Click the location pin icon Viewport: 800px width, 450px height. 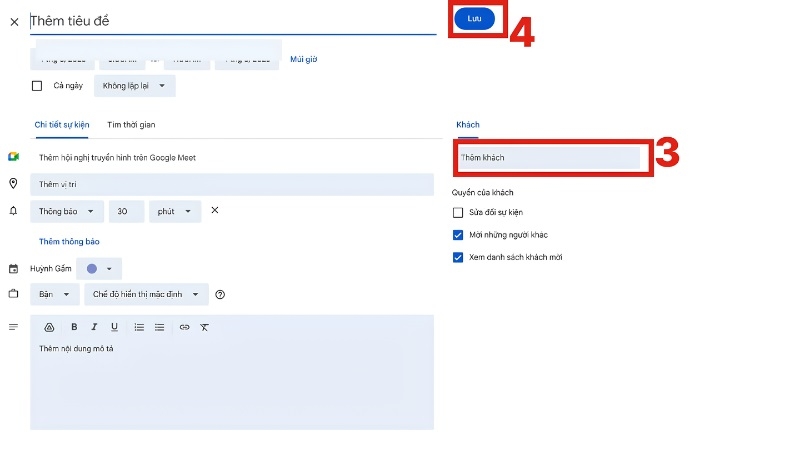(13, 183)
